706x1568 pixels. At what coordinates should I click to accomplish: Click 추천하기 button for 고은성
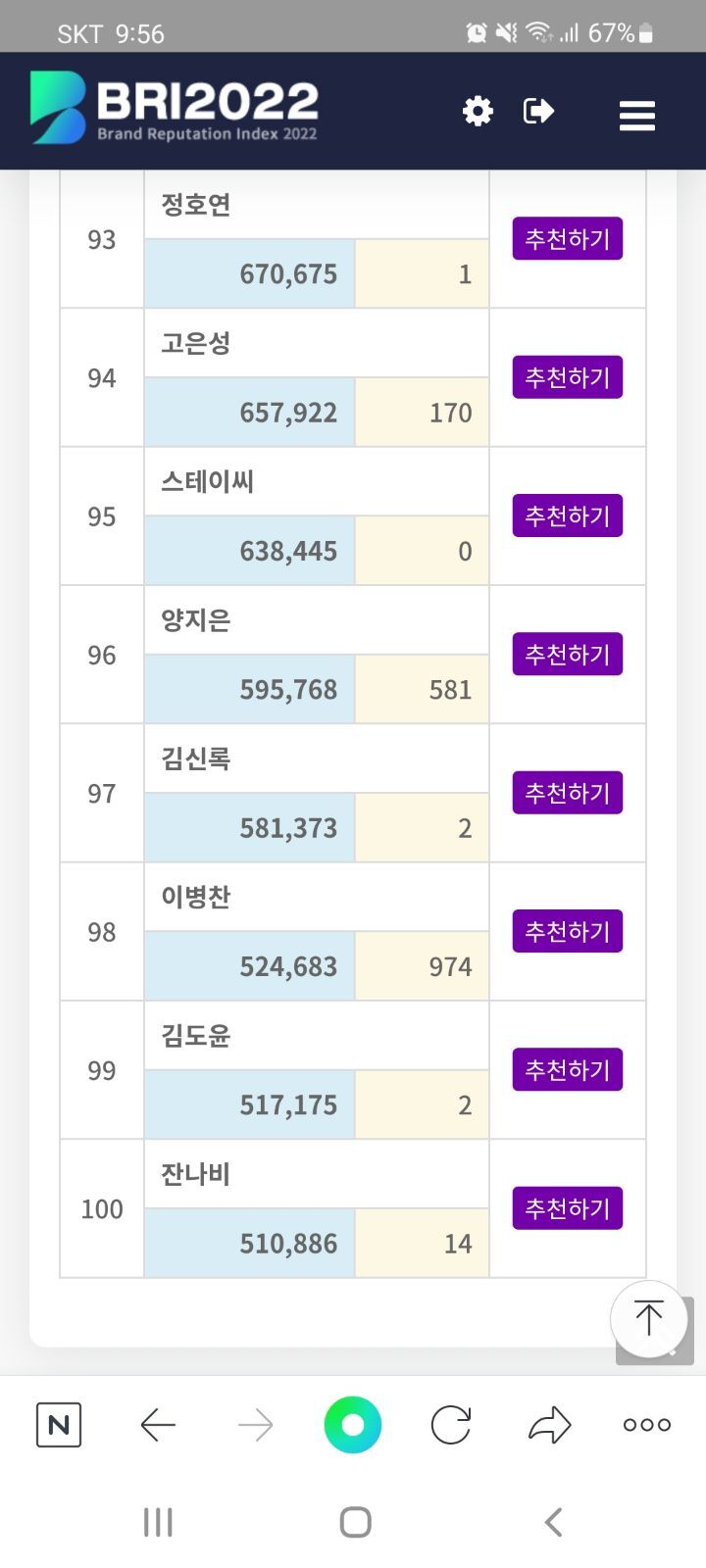[568, 377]
